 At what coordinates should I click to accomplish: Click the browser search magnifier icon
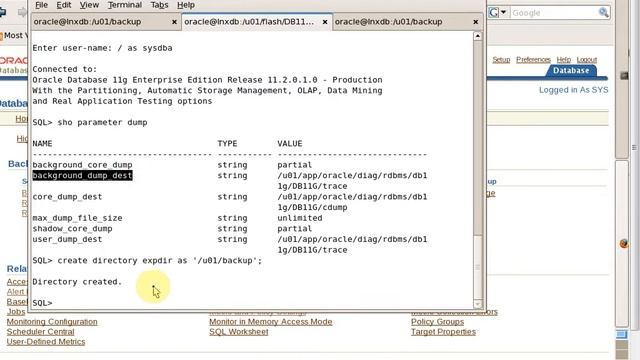click(x=603, y=13)
